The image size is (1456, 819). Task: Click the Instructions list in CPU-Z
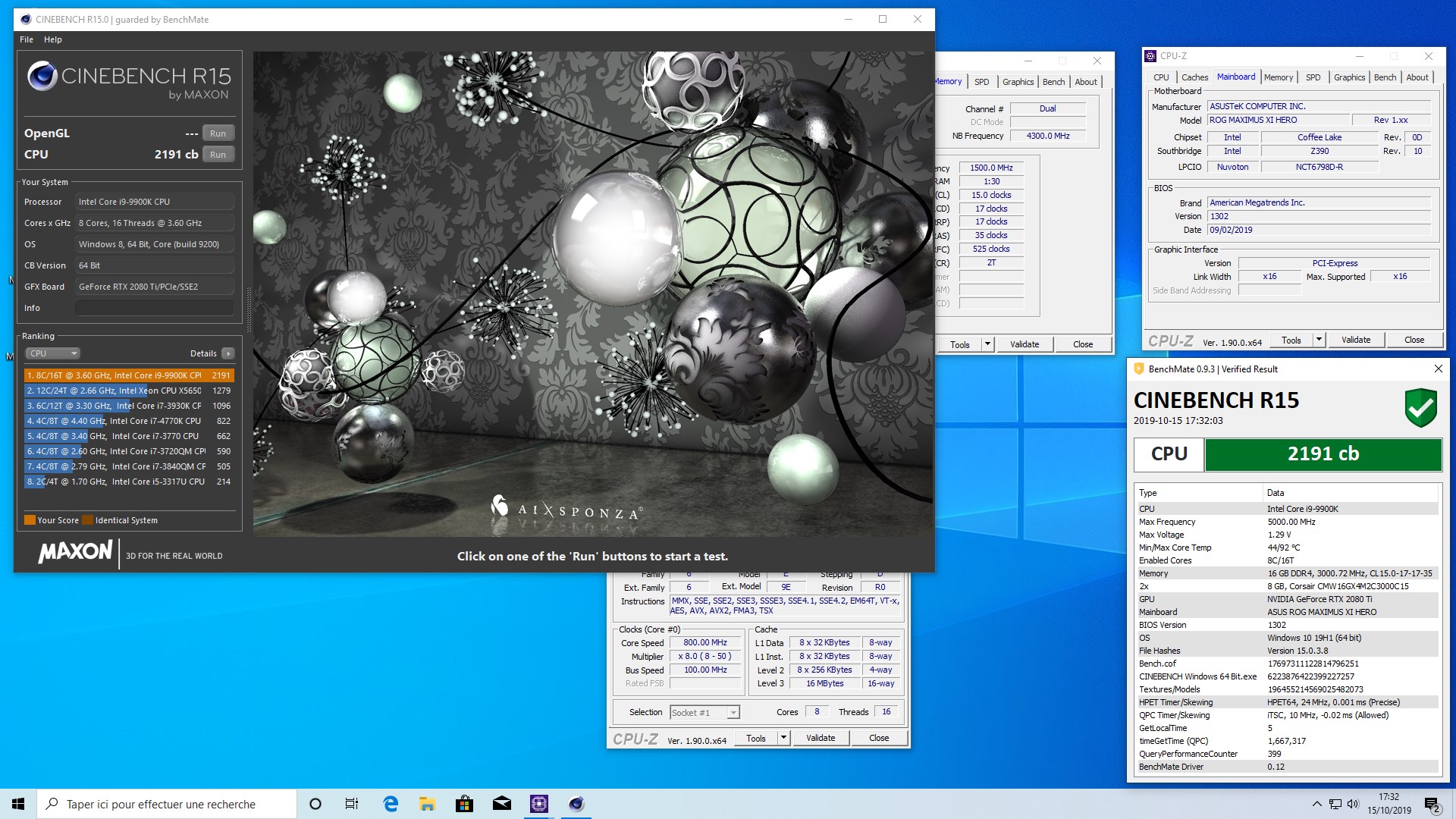tap(785, 606)
